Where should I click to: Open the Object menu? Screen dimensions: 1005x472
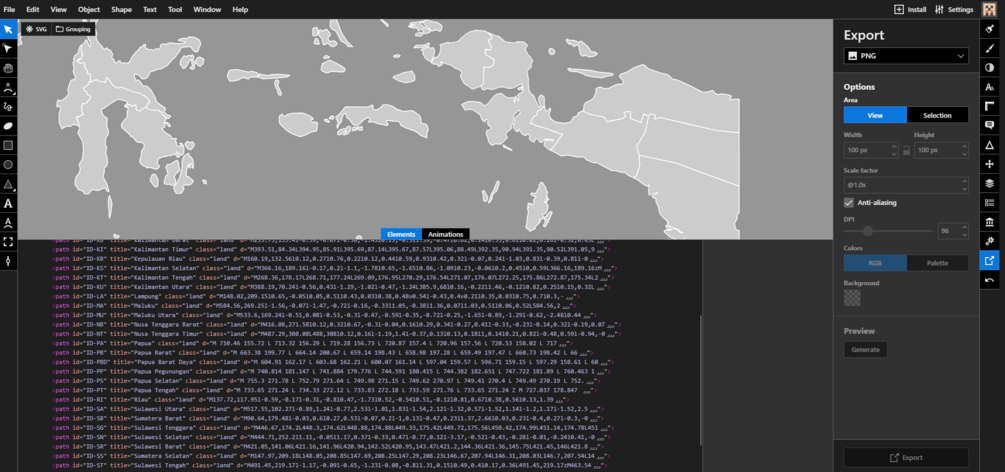(89, 10)
